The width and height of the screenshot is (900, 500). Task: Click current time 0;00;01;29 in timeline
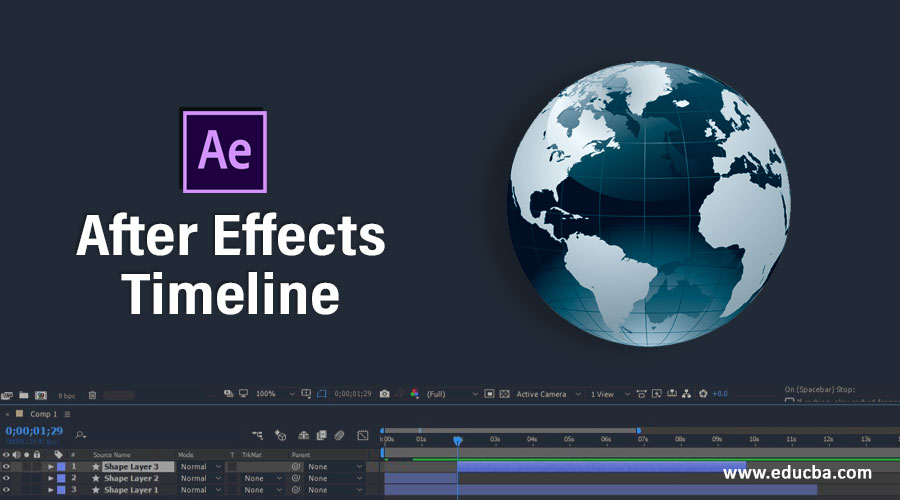tap(34, 431)
